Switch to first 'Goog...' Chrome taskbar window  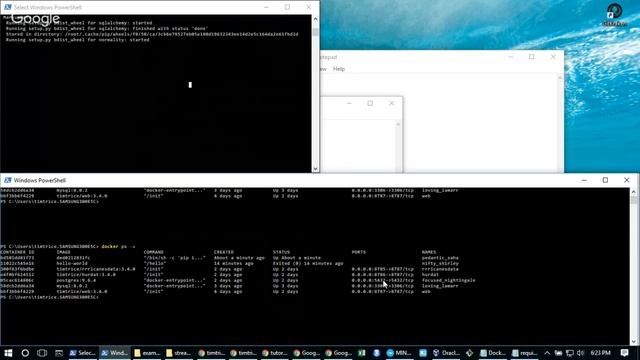[307, 353]
